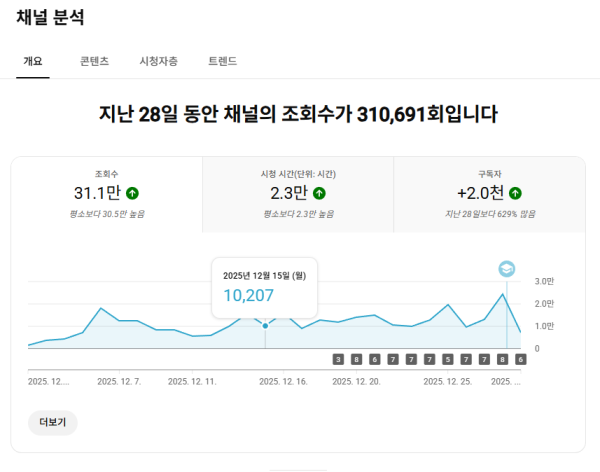Open the video badge labeled 3

pyautogui.click(x=339, y=359)
